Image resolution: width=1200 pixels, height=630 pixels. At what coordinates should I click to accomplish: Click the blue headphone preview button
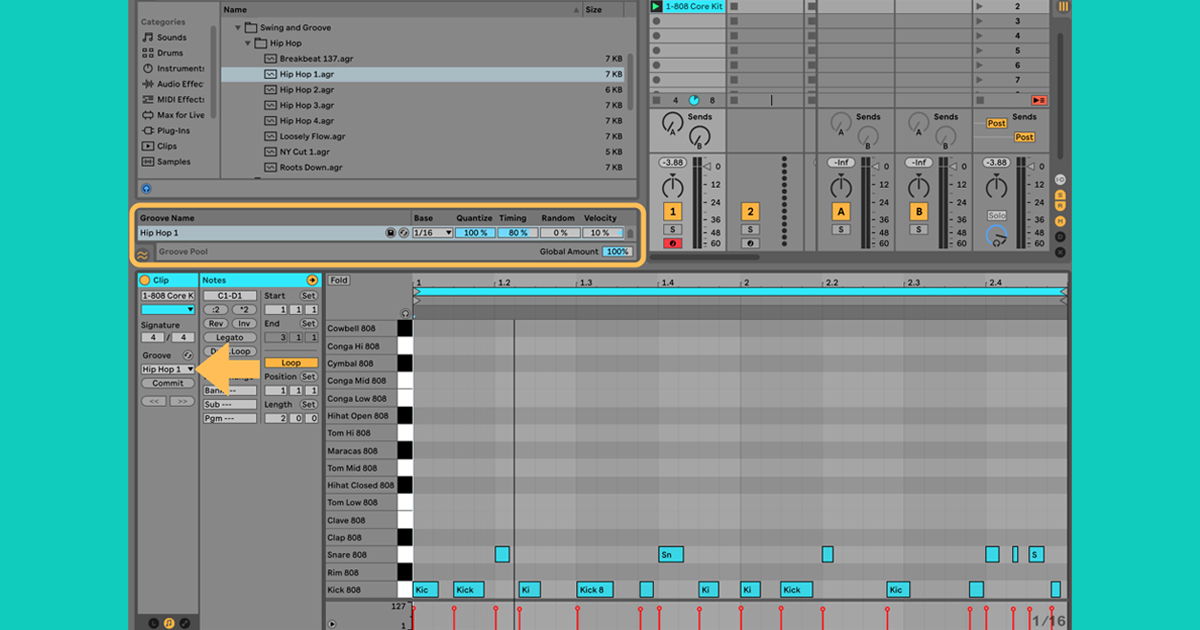(x=146, y=188)
